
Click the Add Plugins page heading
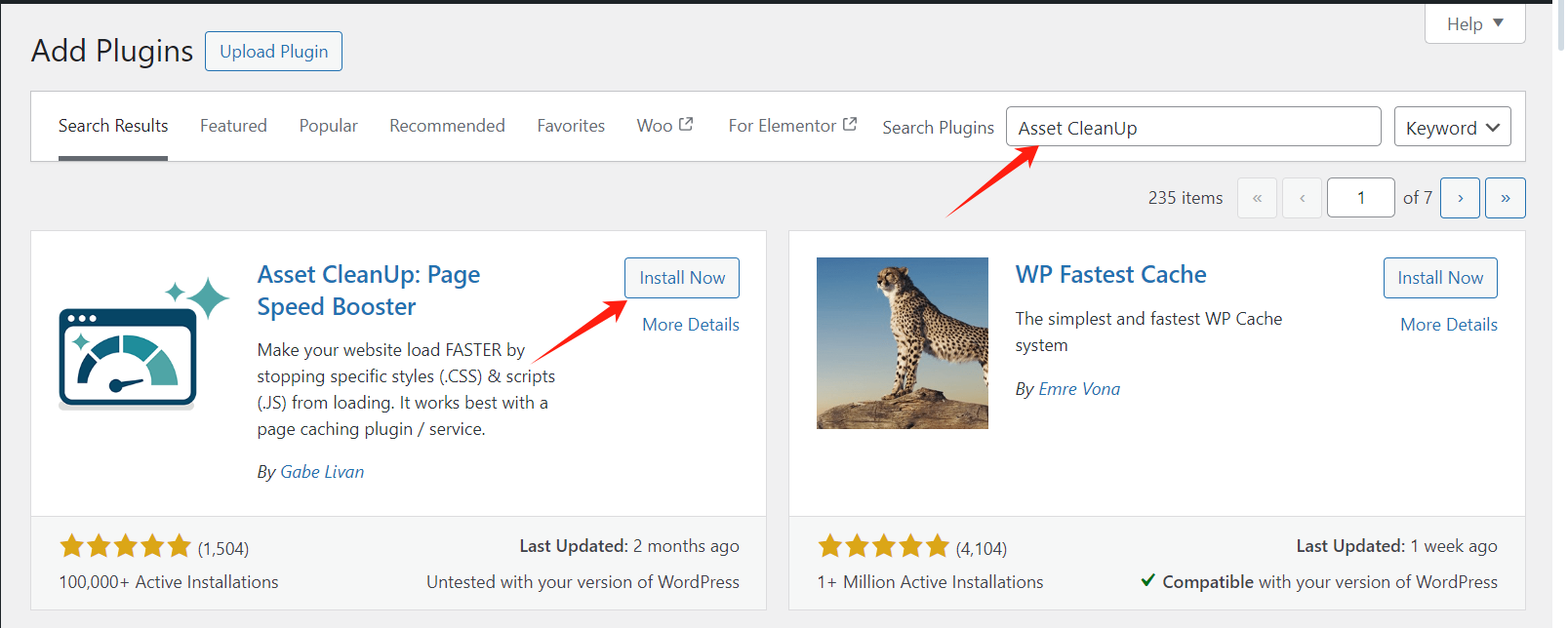112,51
